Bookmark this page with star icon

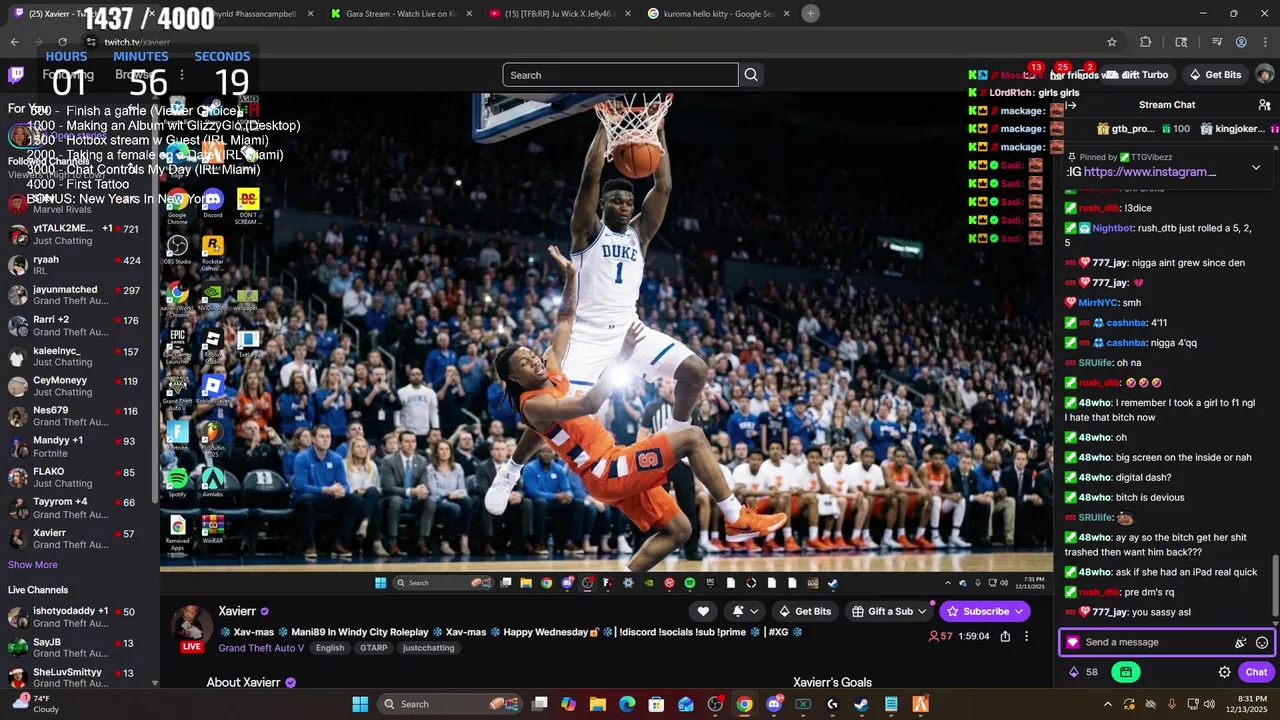(x=1111, y=42)
